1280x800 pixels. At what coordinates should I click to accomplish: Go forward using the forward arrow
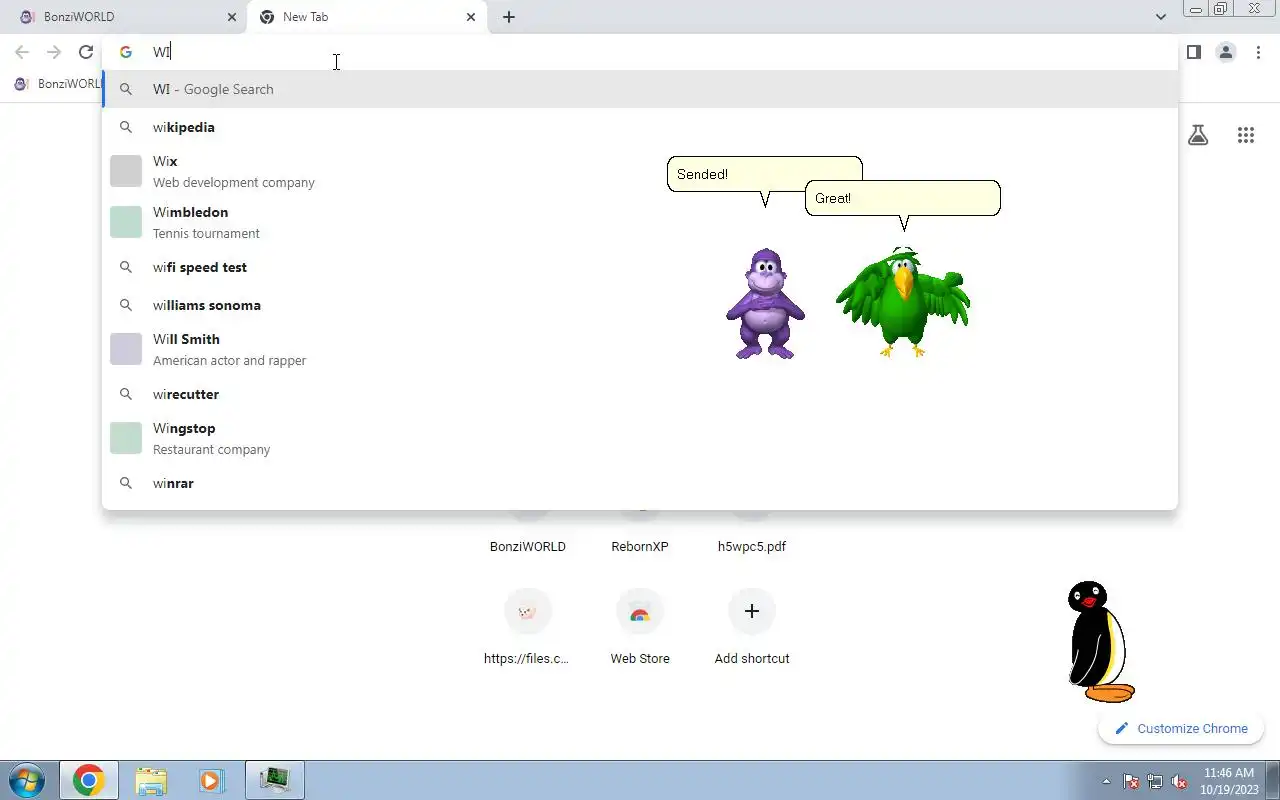[x=54, y=52]
